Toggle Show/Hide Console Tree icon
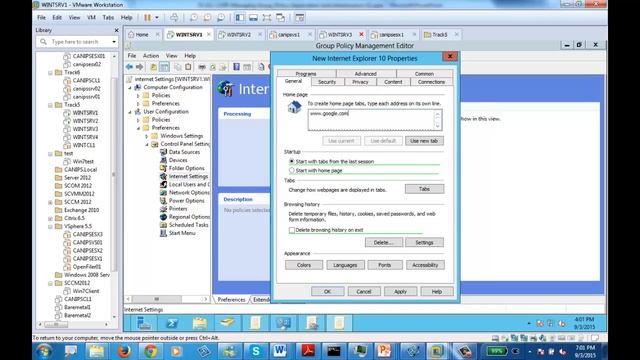640x360 pixels. 164,67
